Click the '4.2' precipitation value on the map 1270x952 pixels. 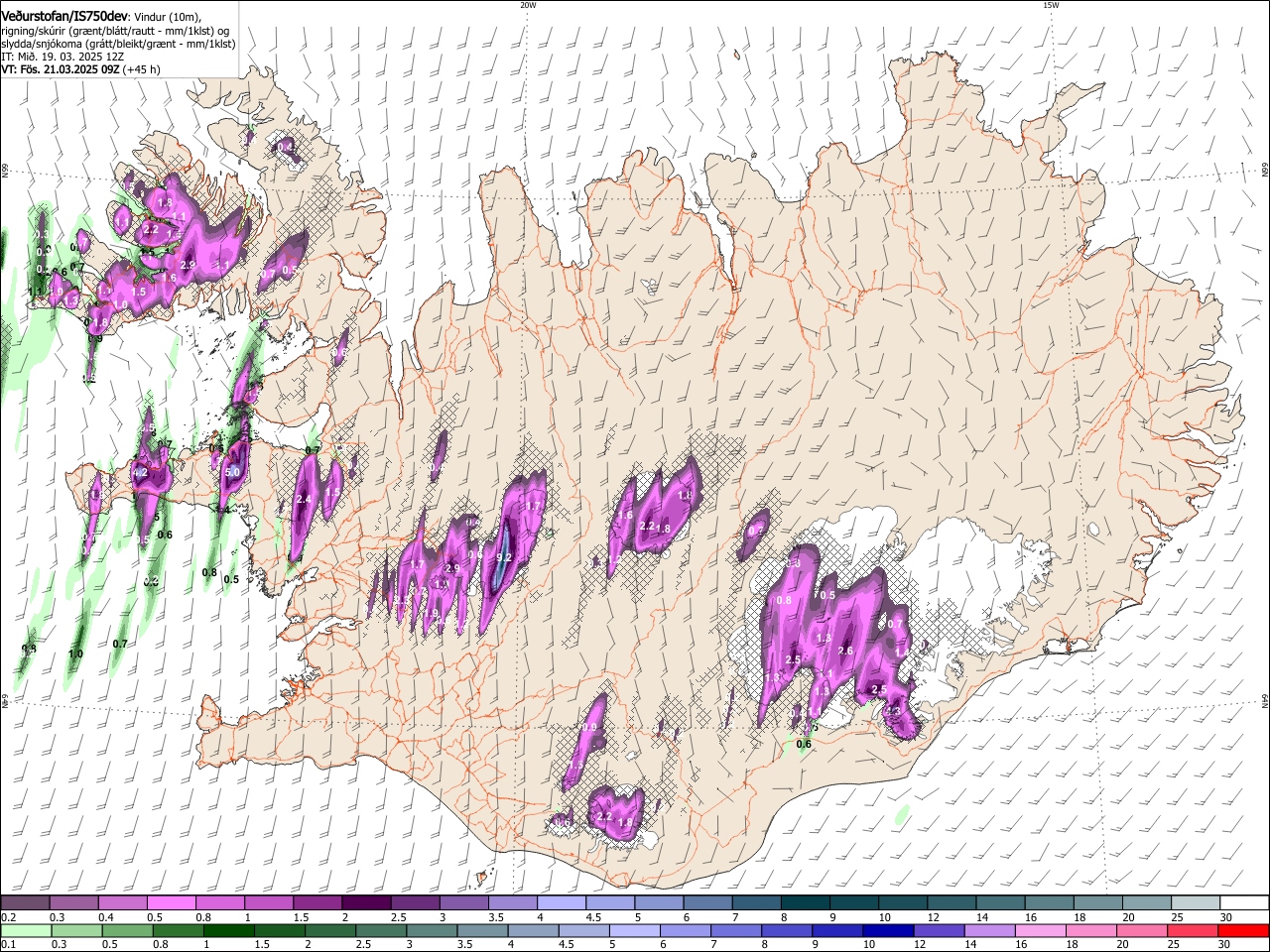point(140,473)
